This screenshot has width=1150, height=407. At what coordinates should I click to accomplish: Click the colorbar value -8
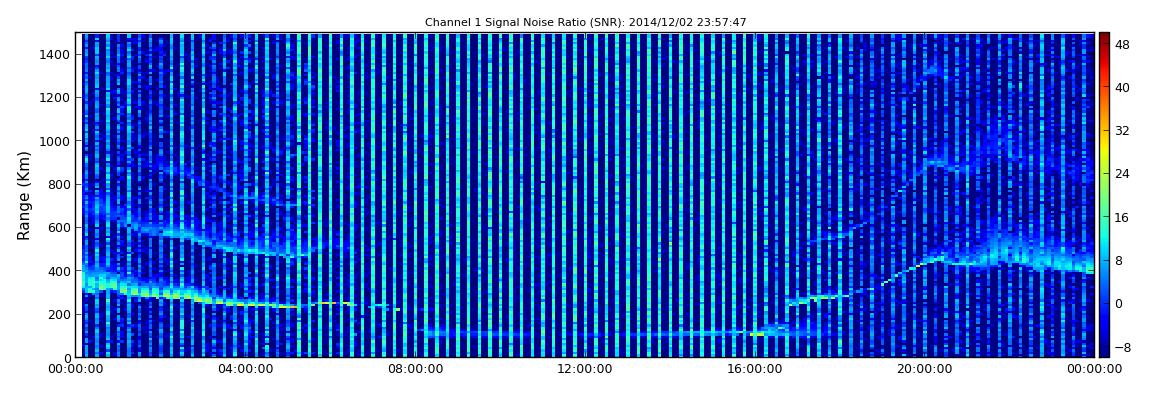pyautogui.click(x=1122, y=347)
